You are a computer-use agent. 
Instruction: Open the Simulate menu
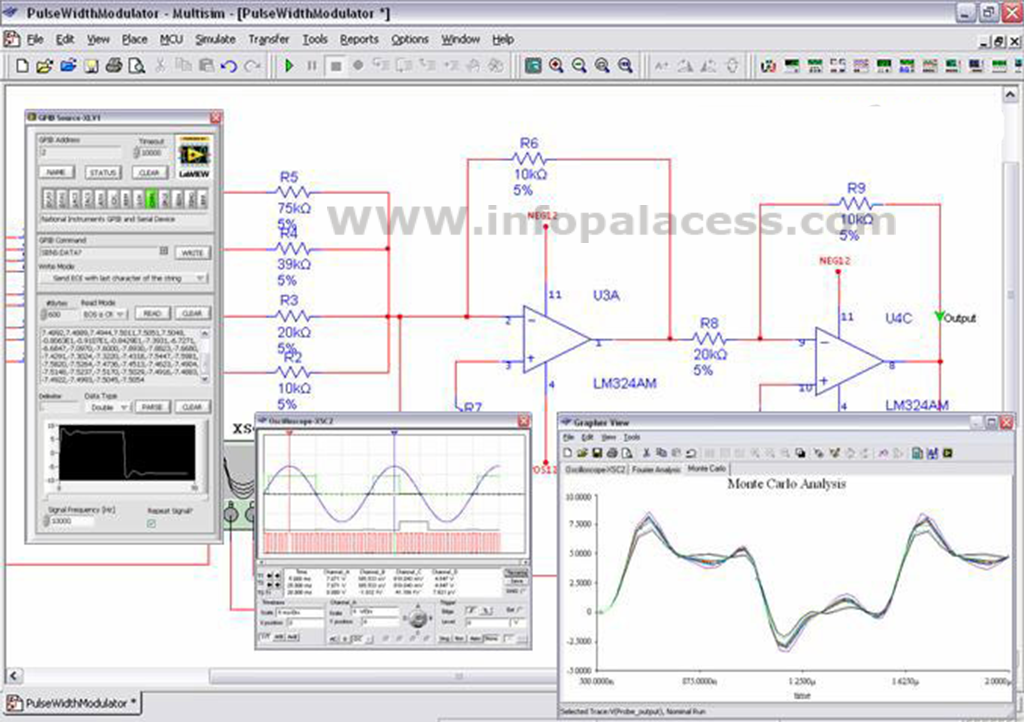(216, 40)
